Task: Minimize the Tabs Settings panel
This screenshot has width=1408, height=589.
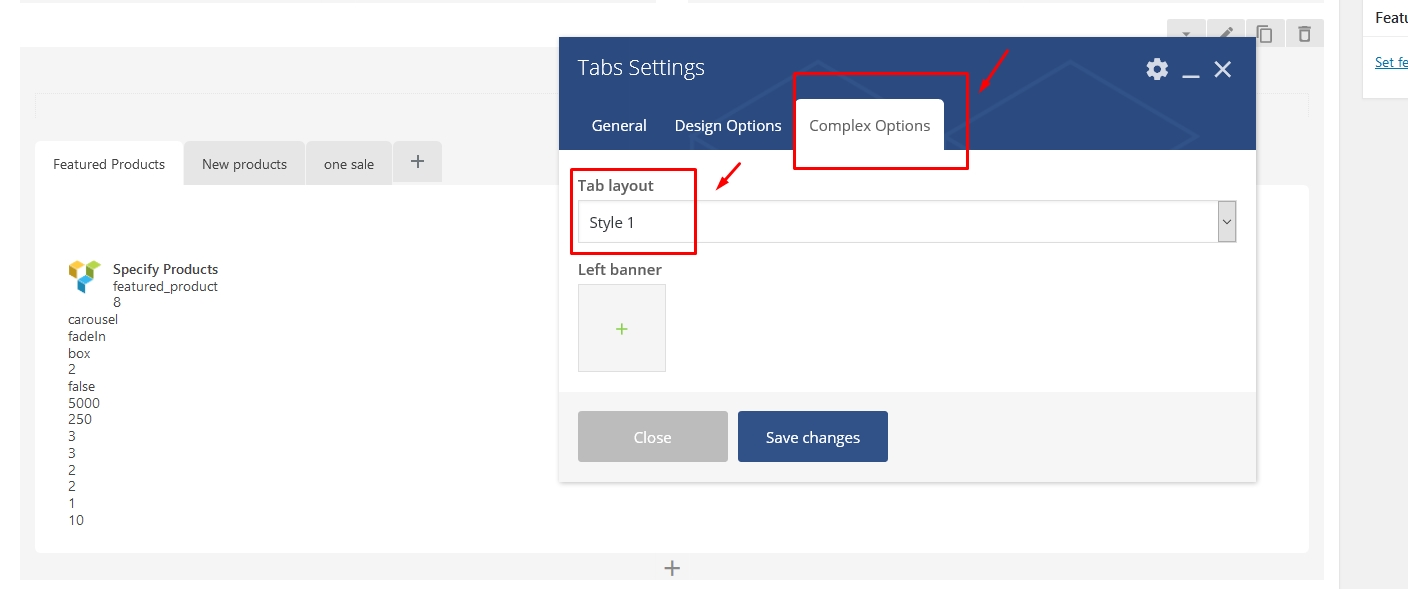Action: pyautogui.click(x=1190, y=70)
